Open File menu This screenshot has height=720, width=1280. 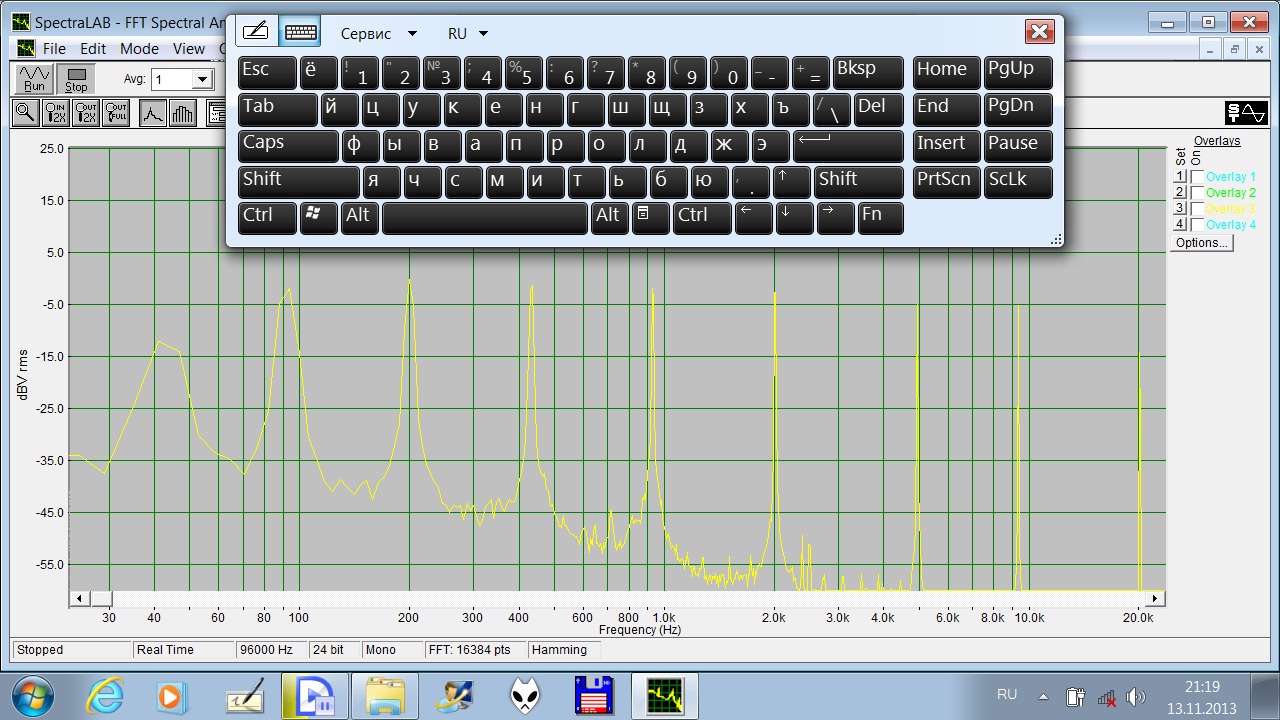(54, 48)
